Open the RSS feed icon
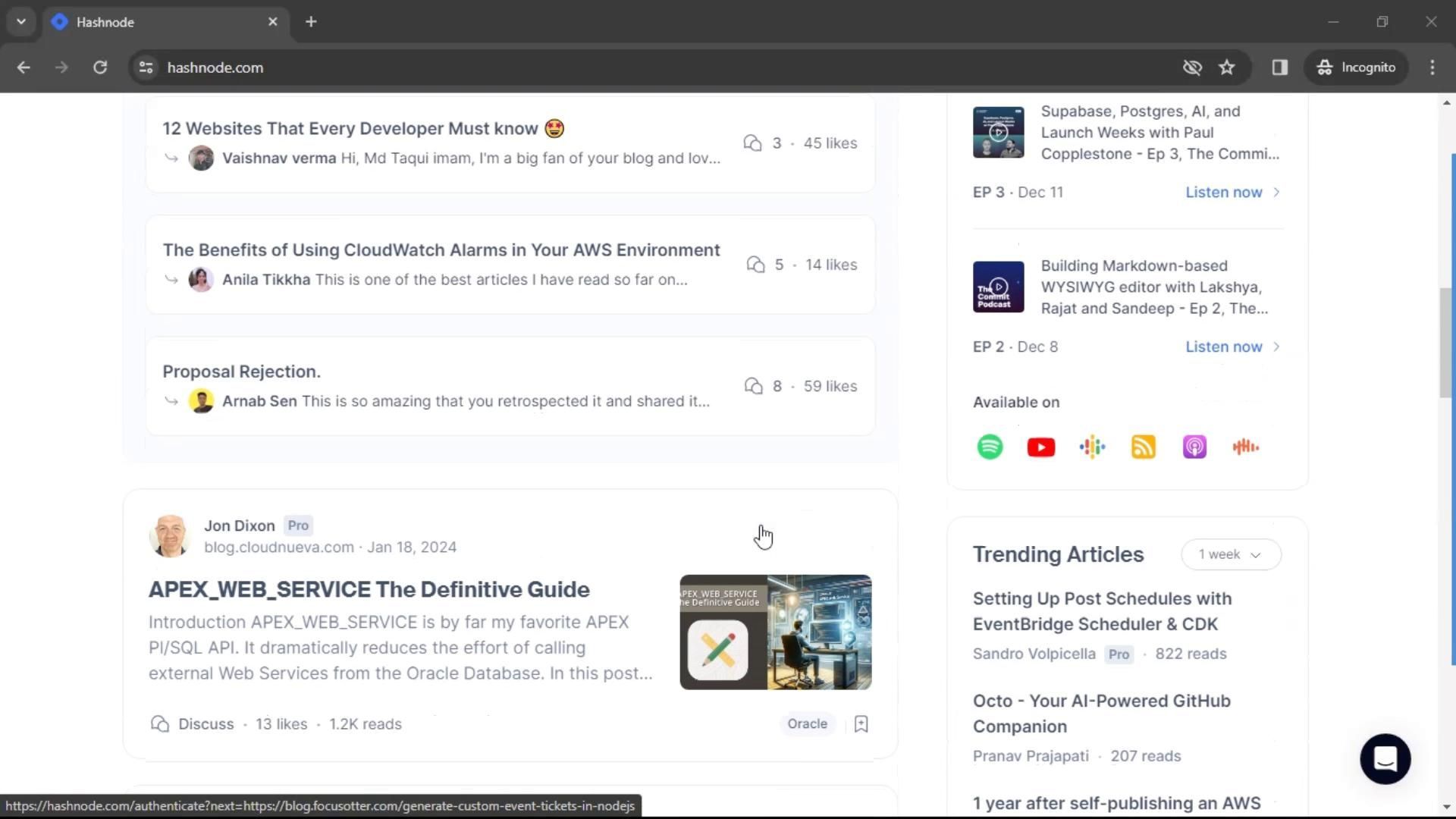The width and height of the screenshot is (1456, 819). click(1143, 447)
